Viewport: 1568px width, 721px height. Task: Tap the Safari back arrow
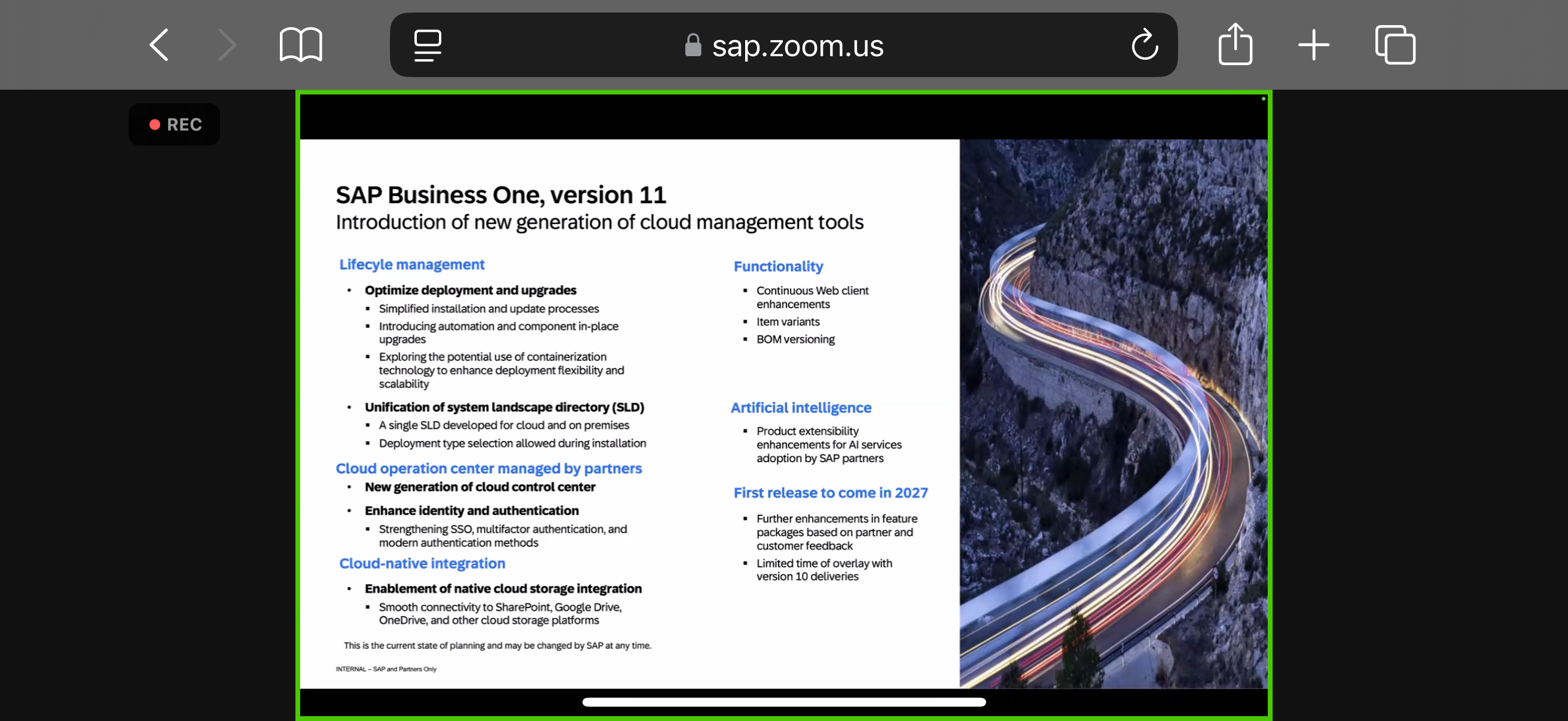coord(159,45)
